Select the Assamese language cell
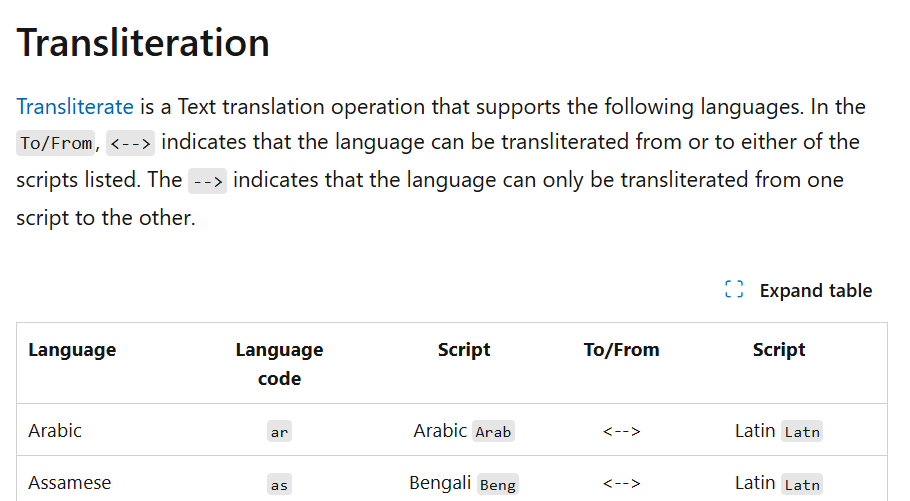The image size is (910, 501). click(69, 483)
